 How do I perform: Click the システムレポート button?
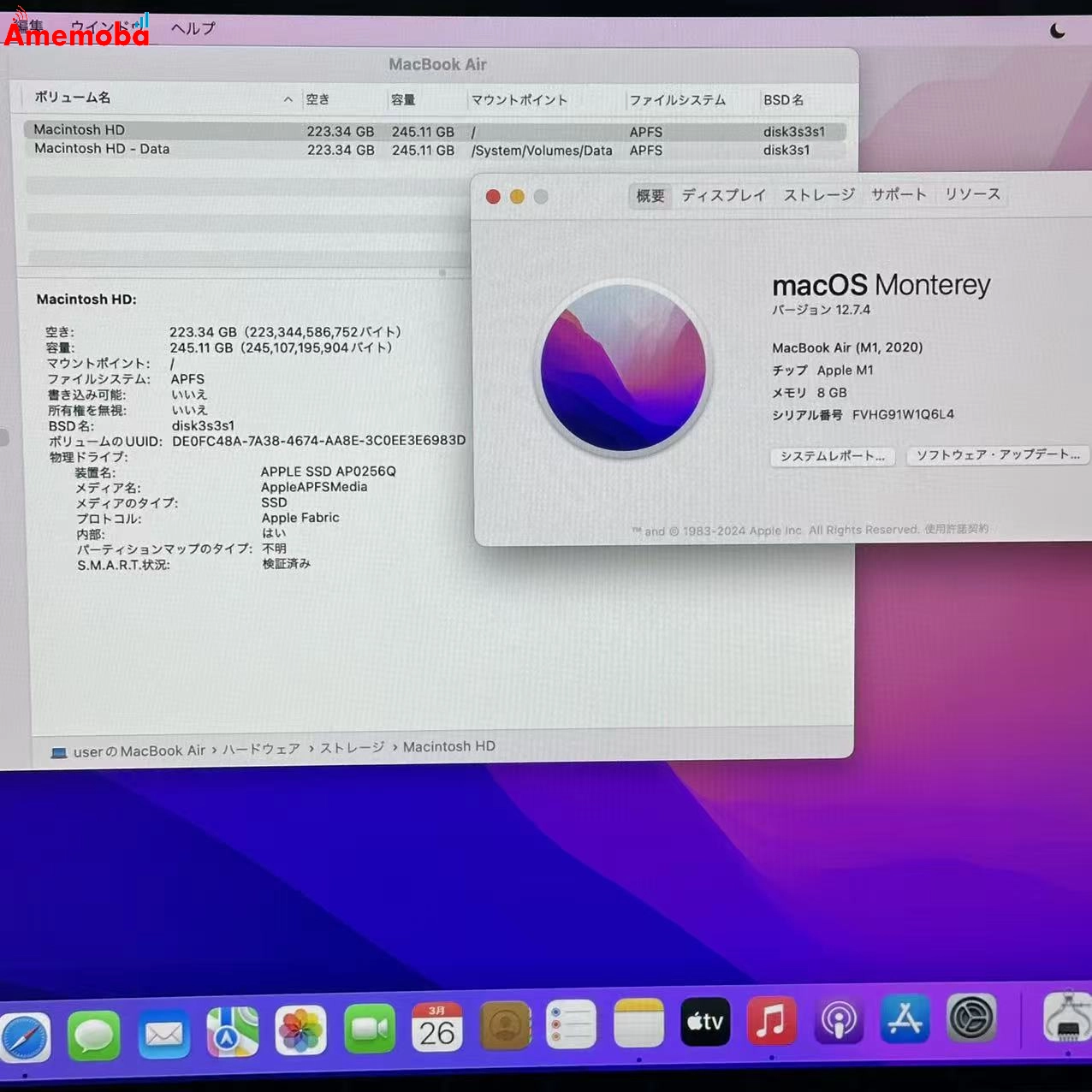(832, 457)
